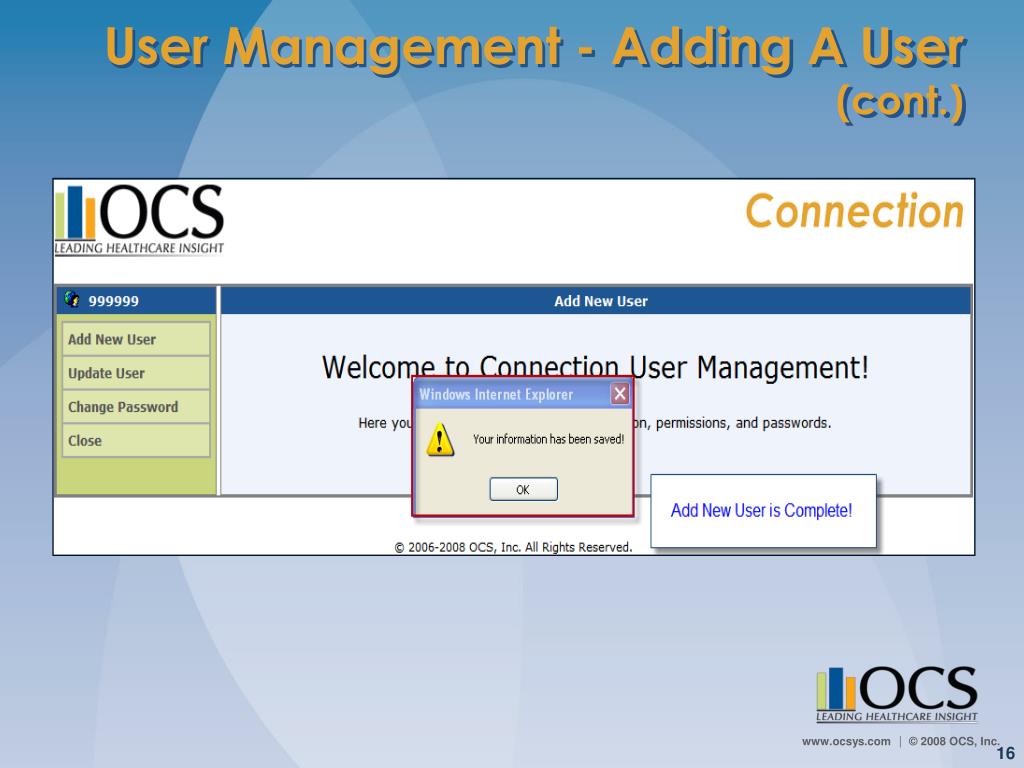
Task: Click the 2006-2008 OCS copyright footer text
Action: pyautogui.click(x=513, y=547)
